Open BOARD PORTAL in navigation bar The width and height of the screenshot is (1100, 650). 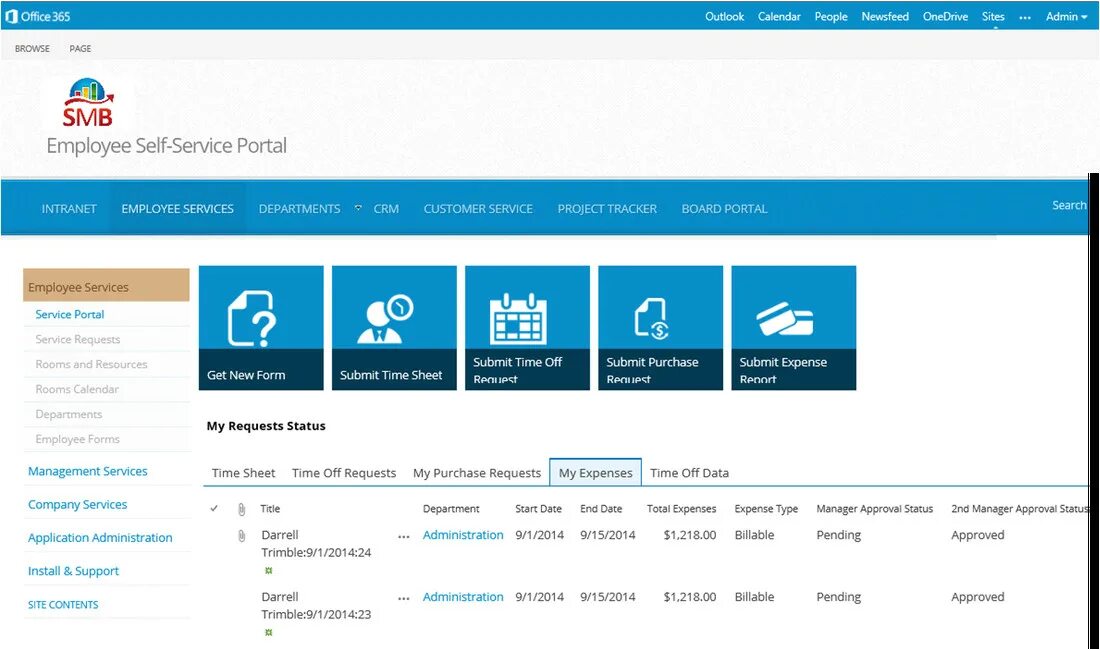724,208
